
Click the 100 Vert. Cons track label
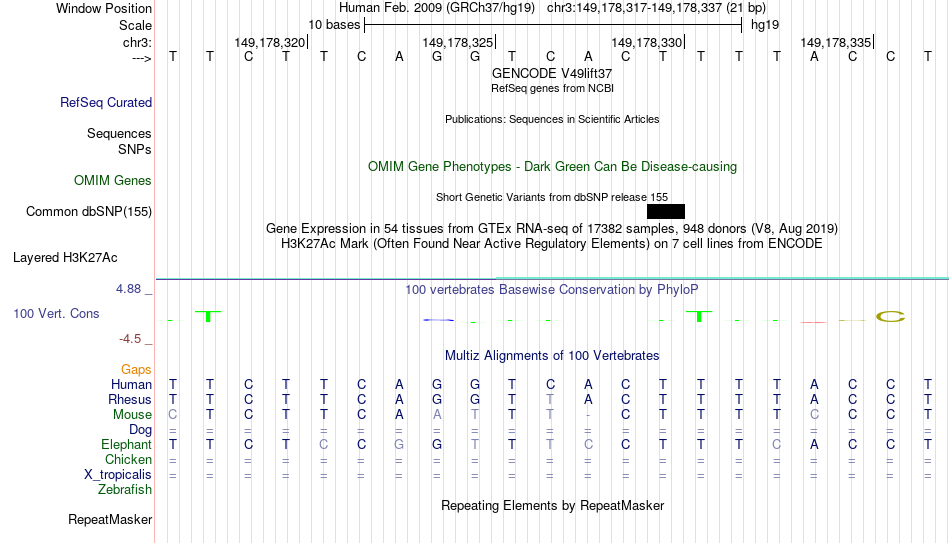56,313
